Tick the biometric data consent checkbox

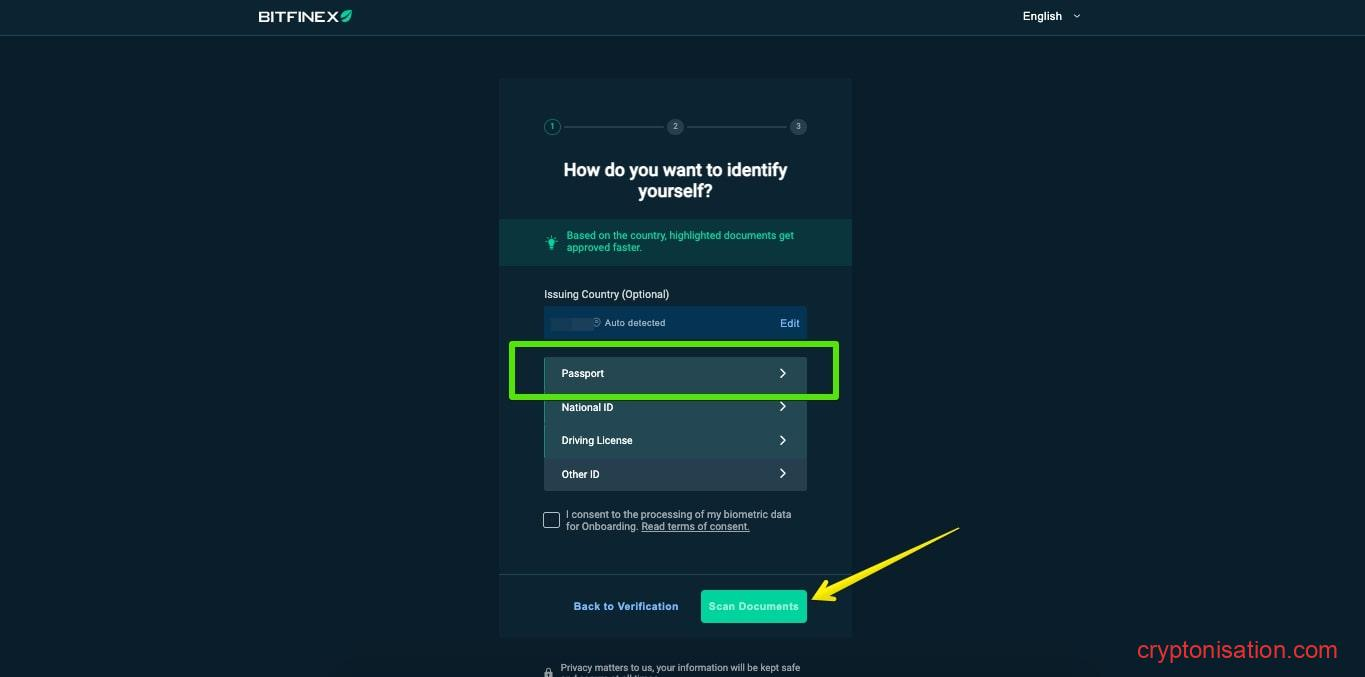tap(552, 520)
